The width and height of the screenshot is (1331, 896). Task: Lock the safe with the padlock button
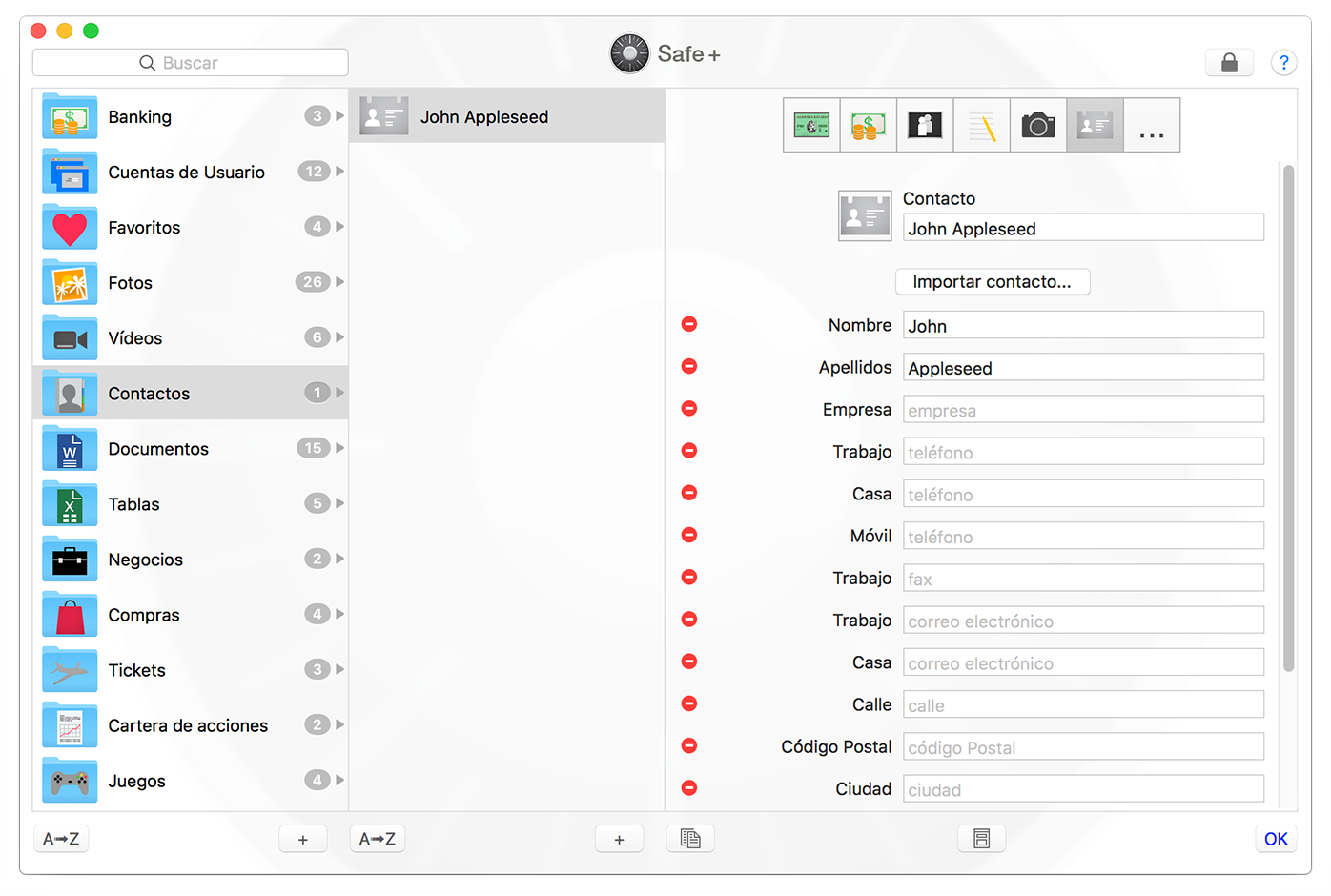(1229, 63)
